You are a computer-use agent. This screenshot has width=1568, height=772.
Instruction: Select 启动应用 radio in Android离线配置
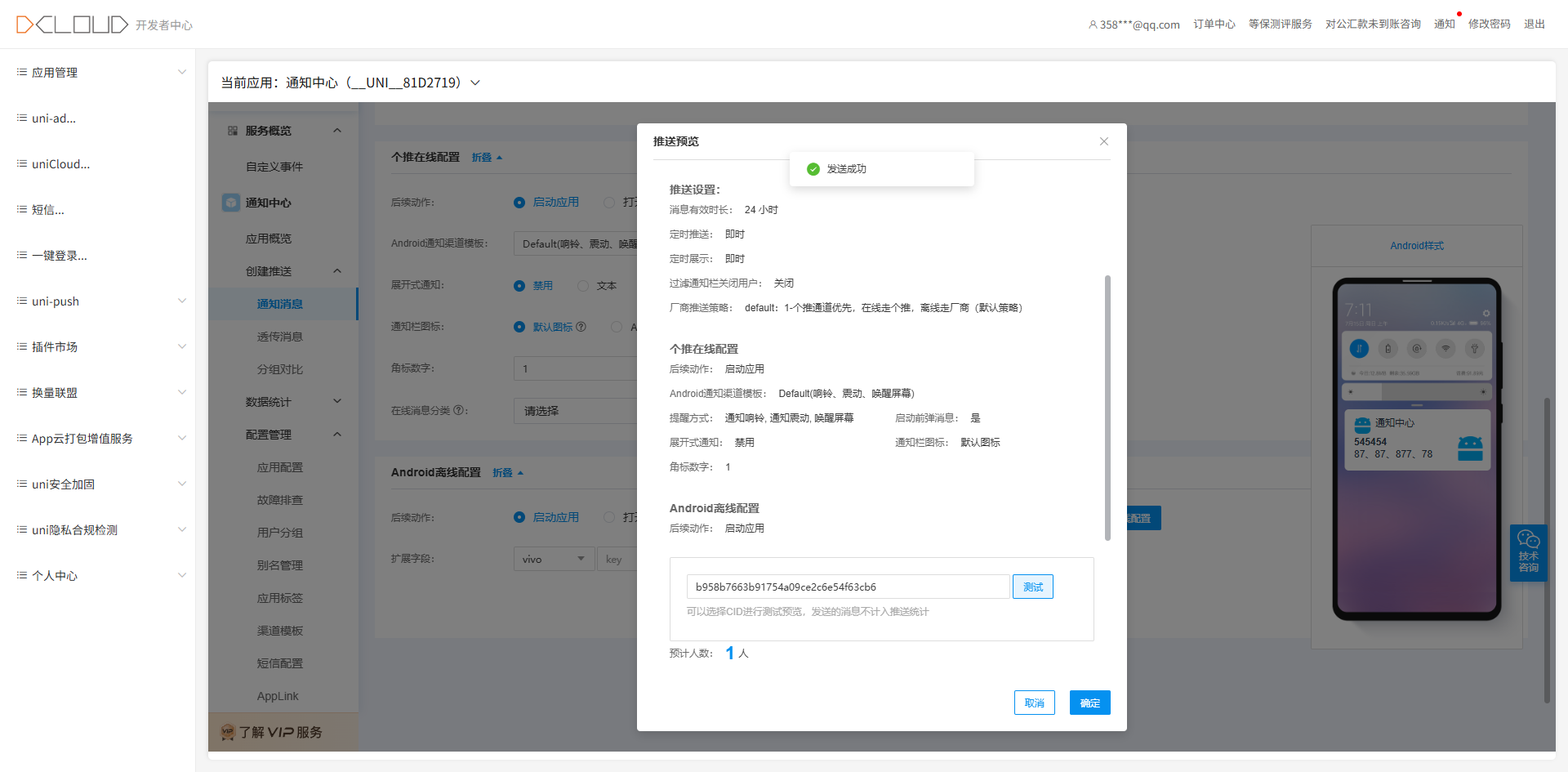pyautogui.click(x=519, y=517)
